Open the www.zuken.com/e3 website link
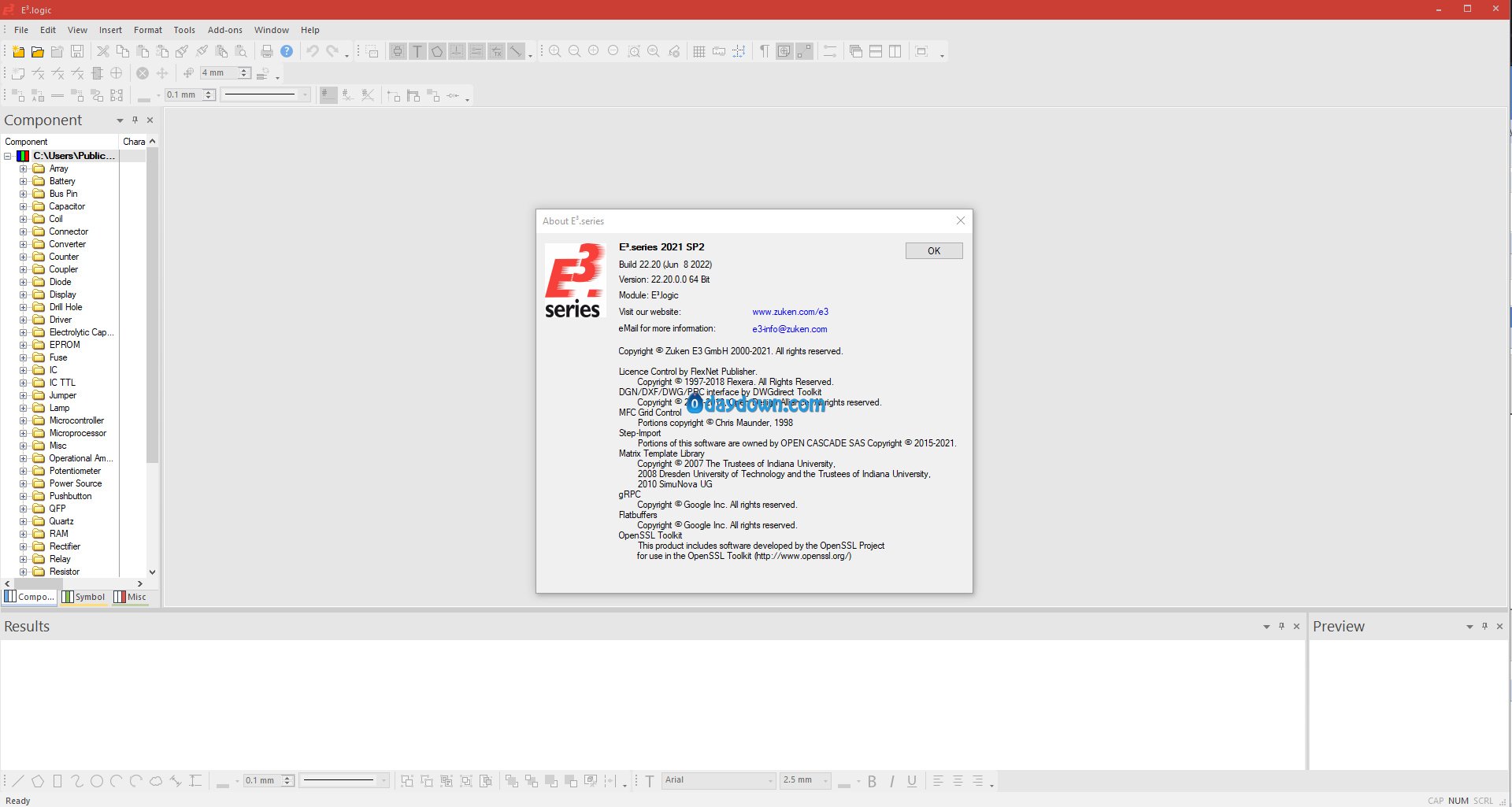The image size is (1512, 807). 790,312
